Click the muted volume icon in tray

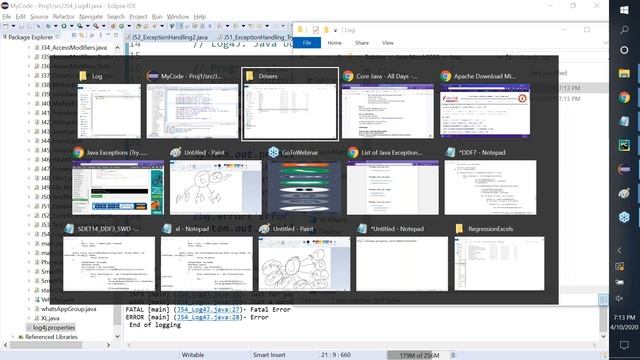pos(619,298)
